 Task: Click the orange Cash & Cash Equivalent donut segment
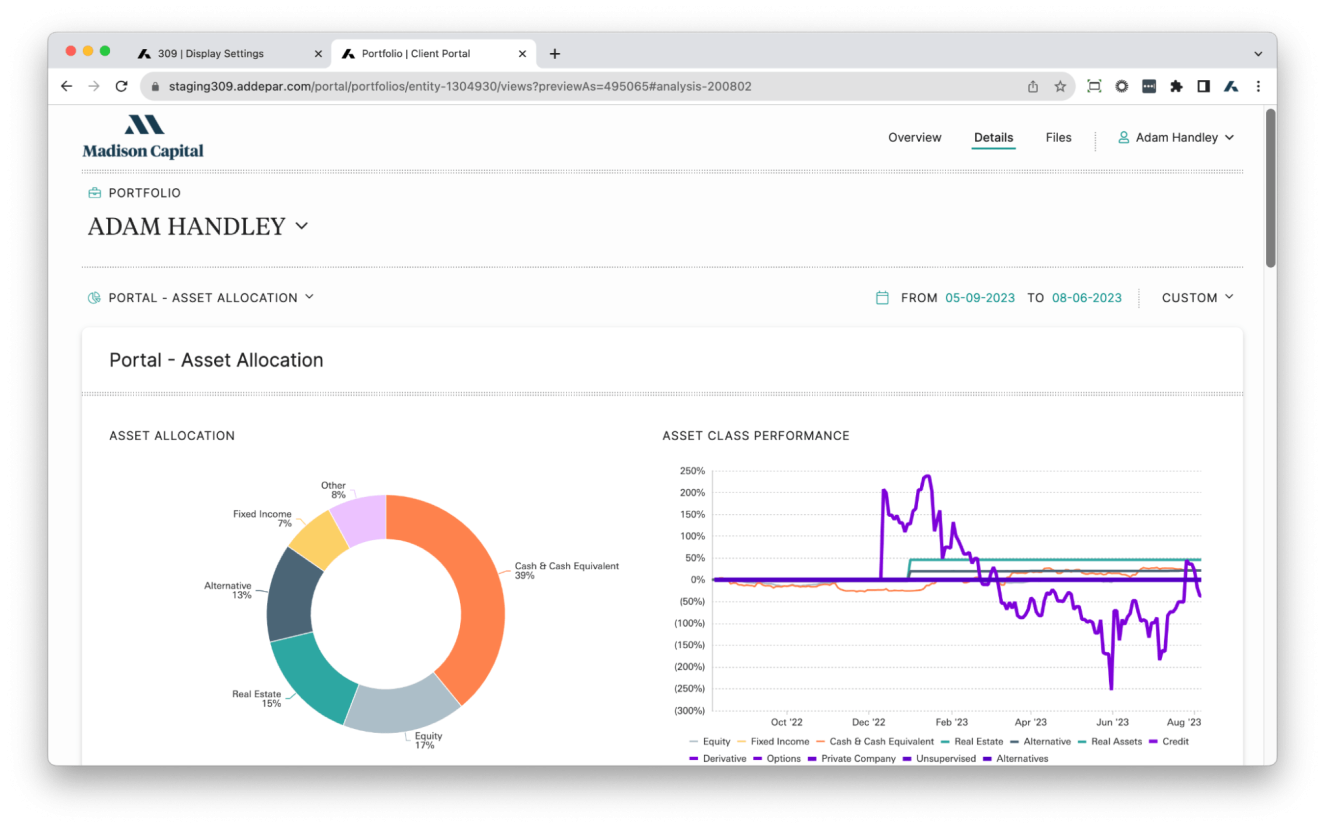point(470,590)
